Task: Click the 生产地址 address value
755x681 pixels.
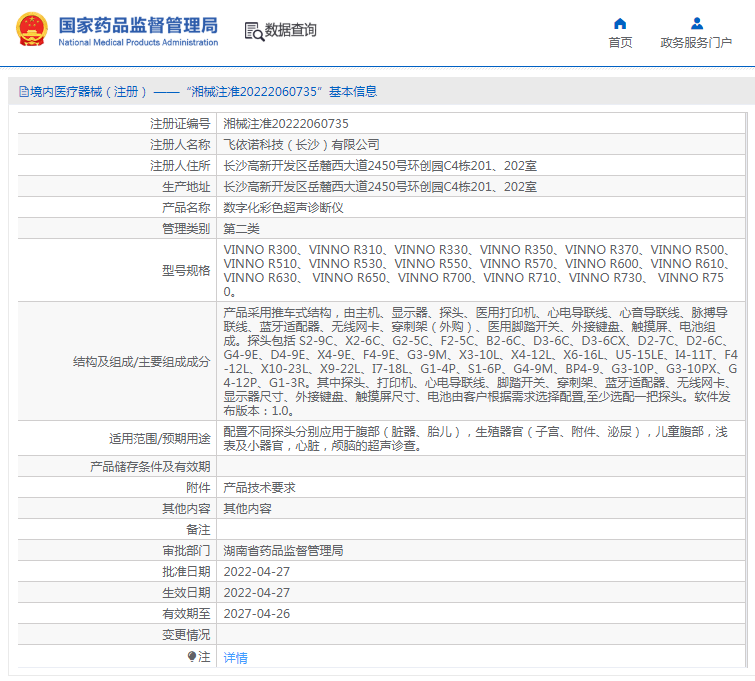Action: [x=380, y=186]
